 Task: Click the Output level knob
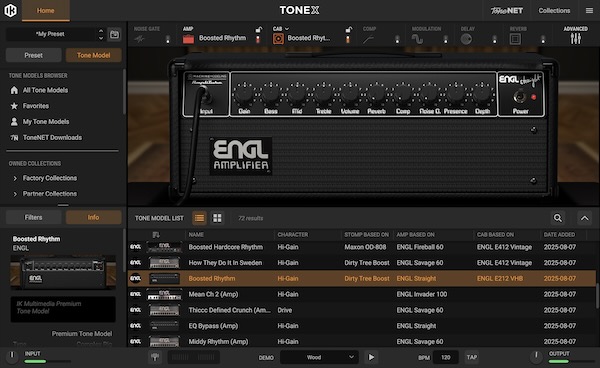click(x=536, y=356)
